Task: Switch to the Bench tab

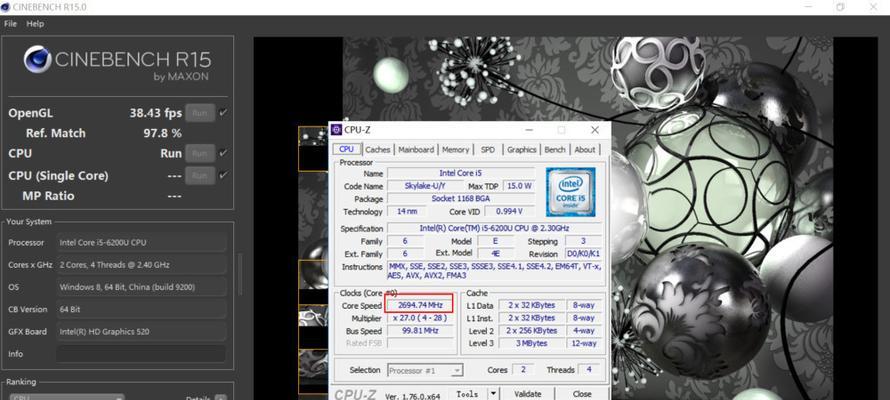Action: click(x=555, y=150)
